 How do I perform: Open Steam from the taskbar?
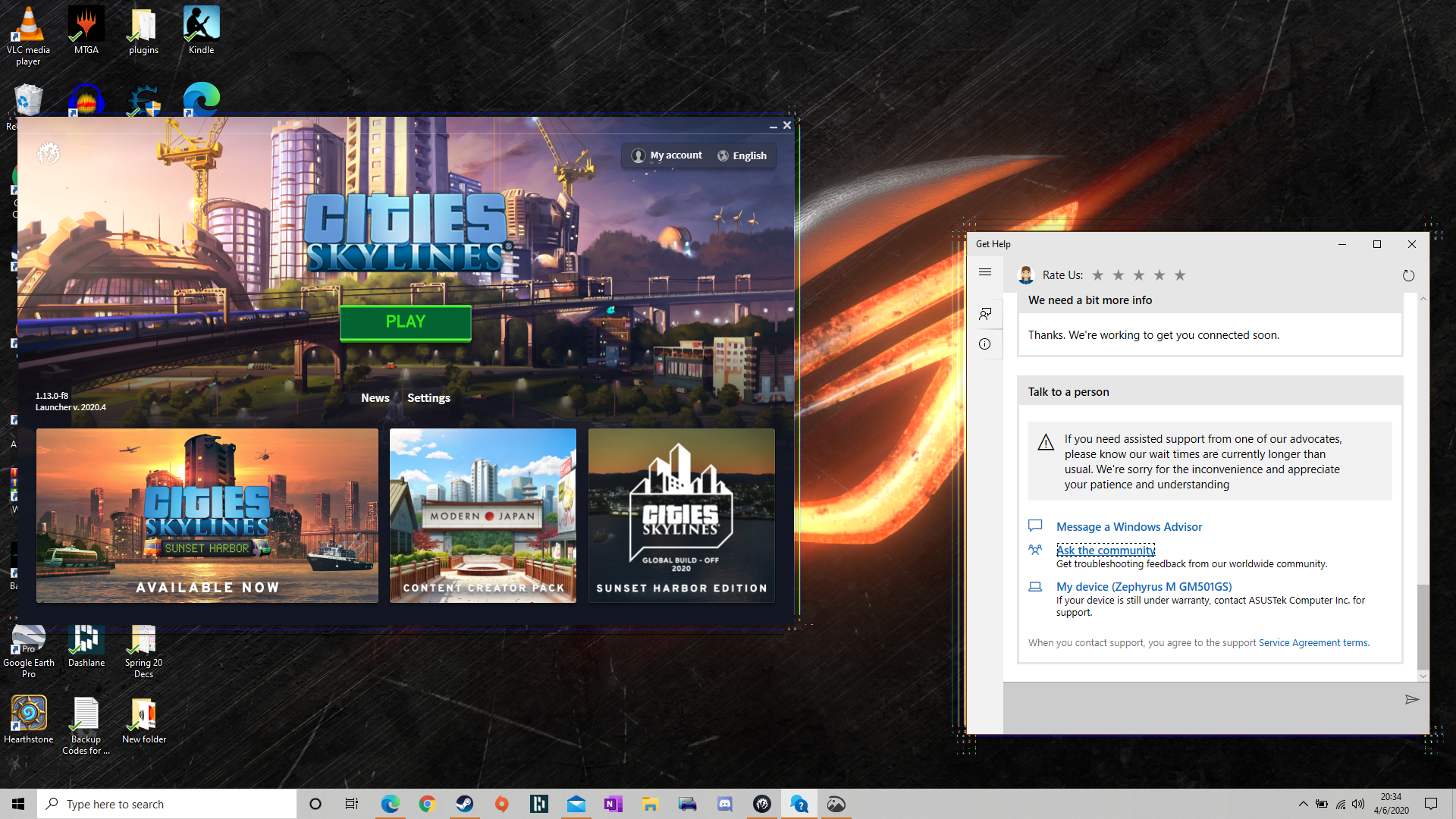pos(464,804)
